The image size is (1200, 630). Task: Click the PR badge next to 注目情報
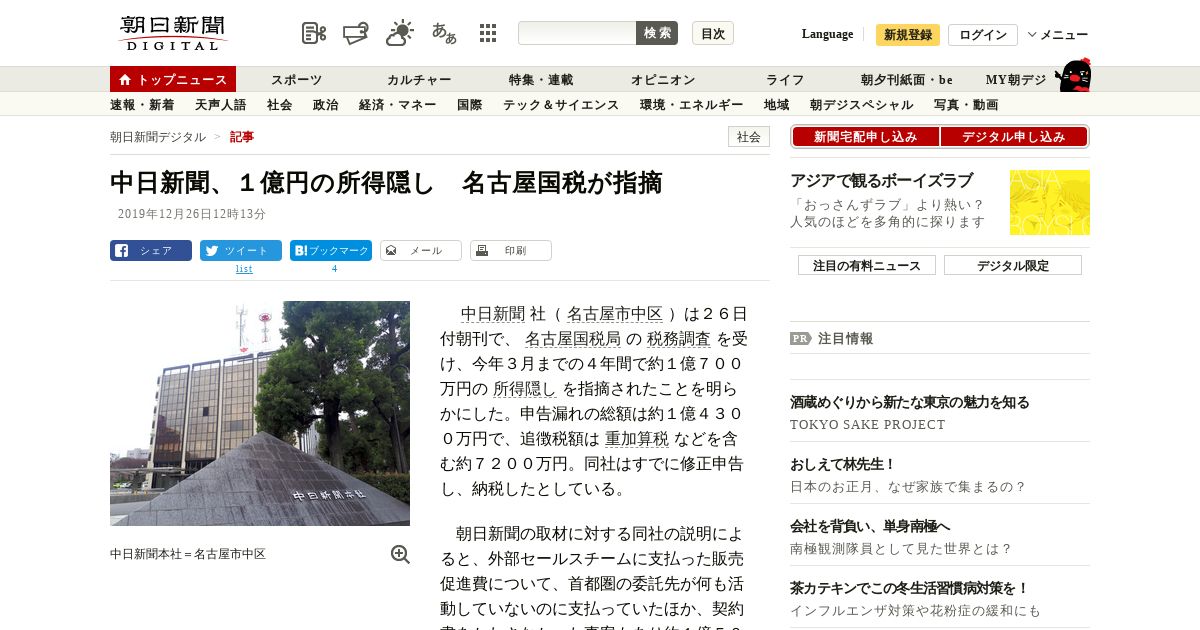click(800, 338)
